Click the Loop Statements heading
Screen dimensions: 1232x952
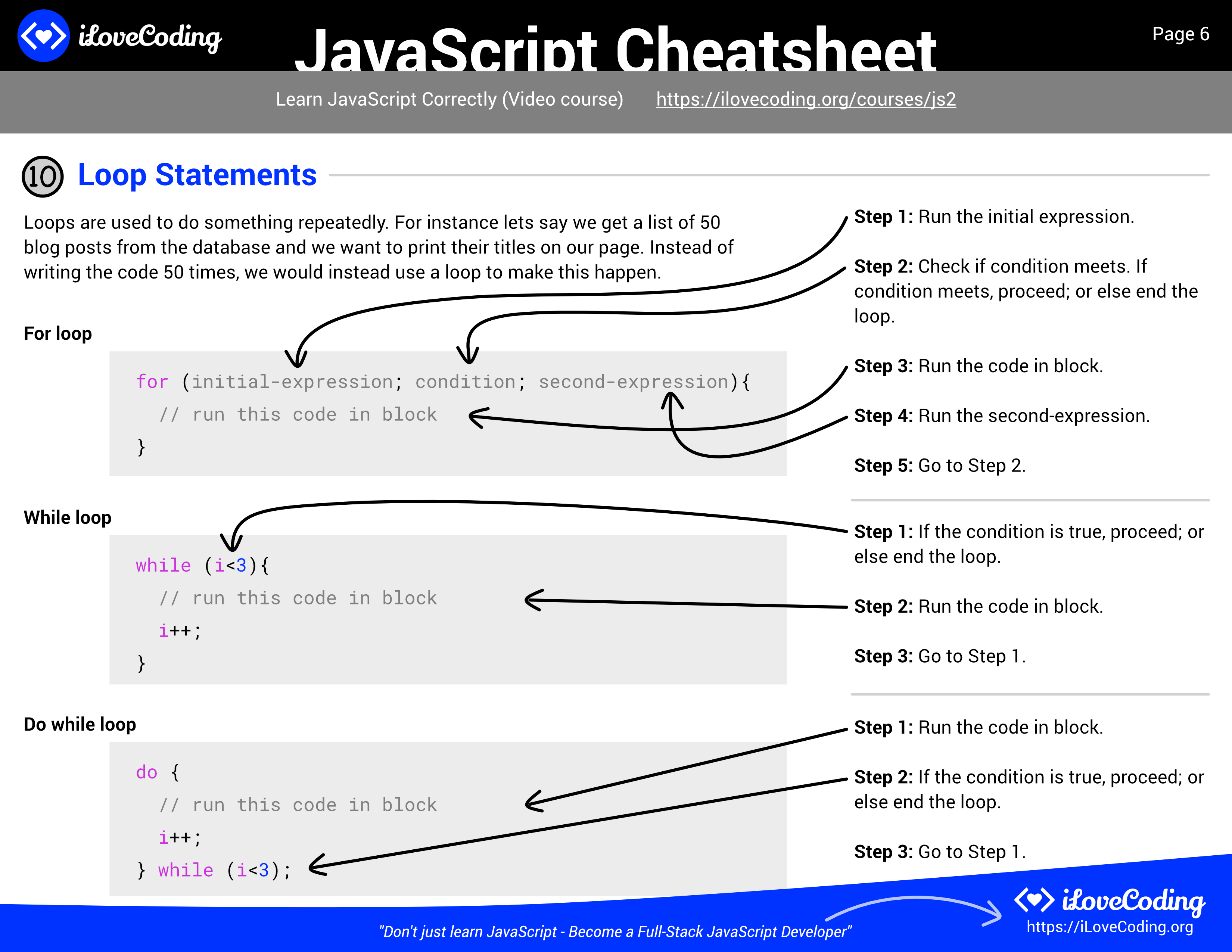(x=197, y=175)
